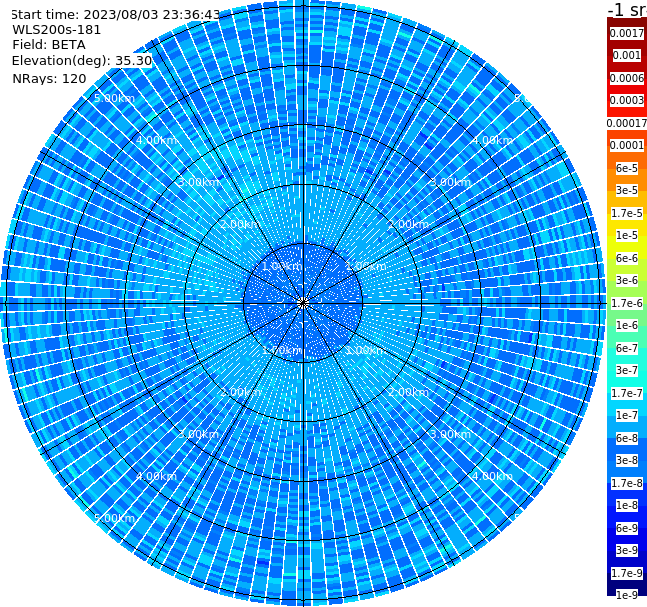This screenshot has height=607, width=647.
Task: Select the WLS200s-181 instrument label
Action: pos(57,30)
